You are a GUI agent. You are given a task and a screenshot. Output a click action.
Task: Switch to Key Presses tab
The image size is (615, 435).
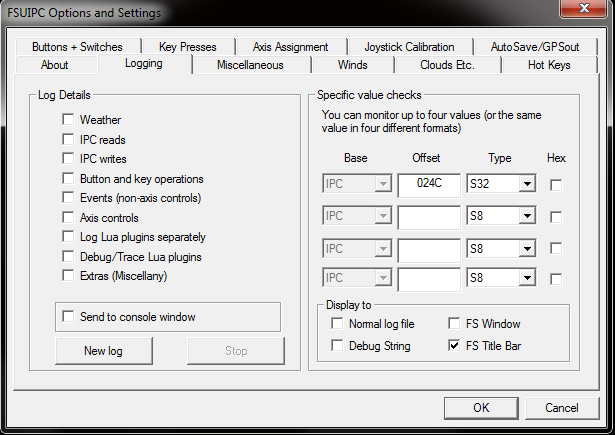click(x=188, y=47)
